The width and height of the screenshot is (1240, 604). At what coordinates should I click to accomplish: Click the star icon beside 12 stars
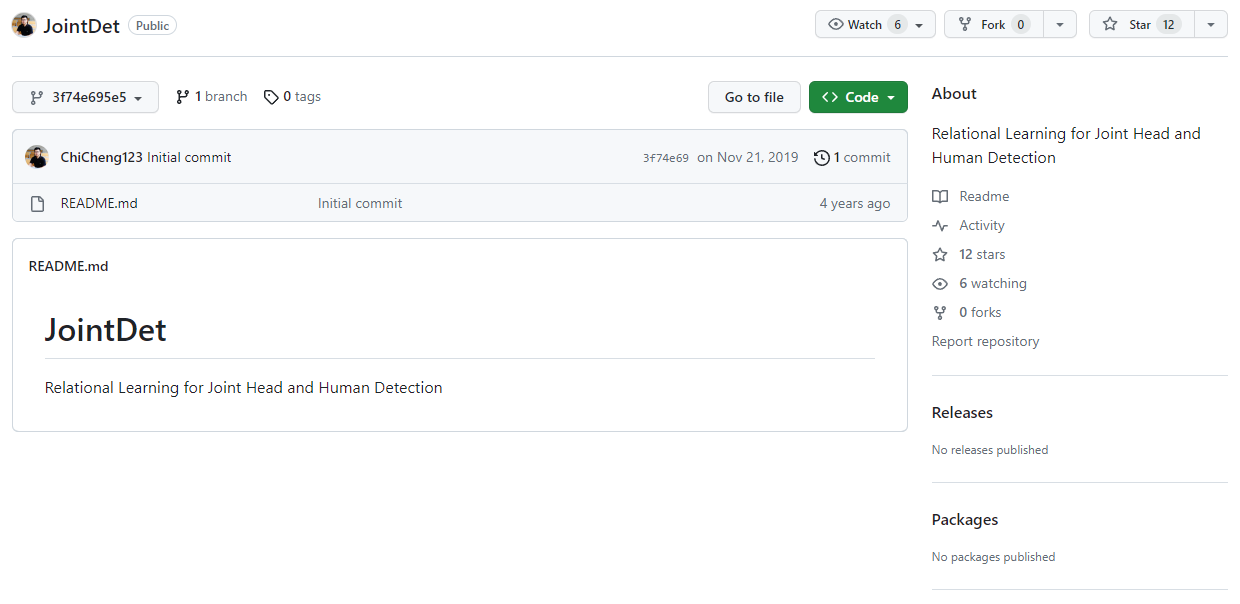pyautogui.click(x=940, y=255)
